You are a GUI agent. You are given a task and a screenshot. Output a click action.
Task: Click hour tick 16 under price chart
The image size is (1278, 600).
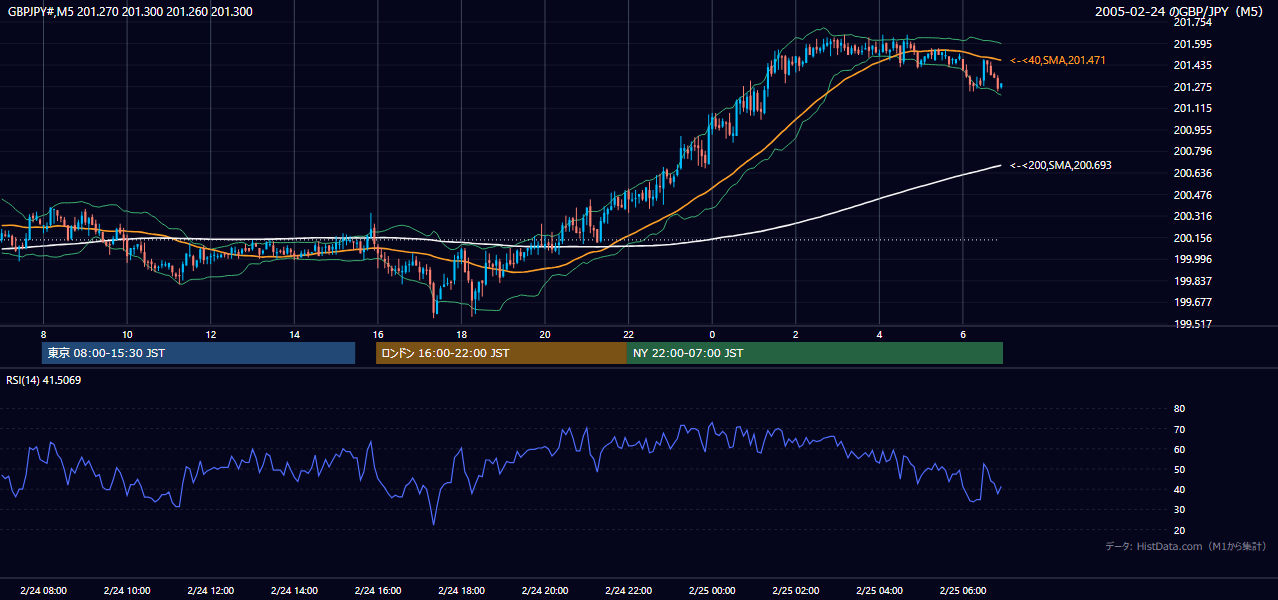tap(377, 334)
